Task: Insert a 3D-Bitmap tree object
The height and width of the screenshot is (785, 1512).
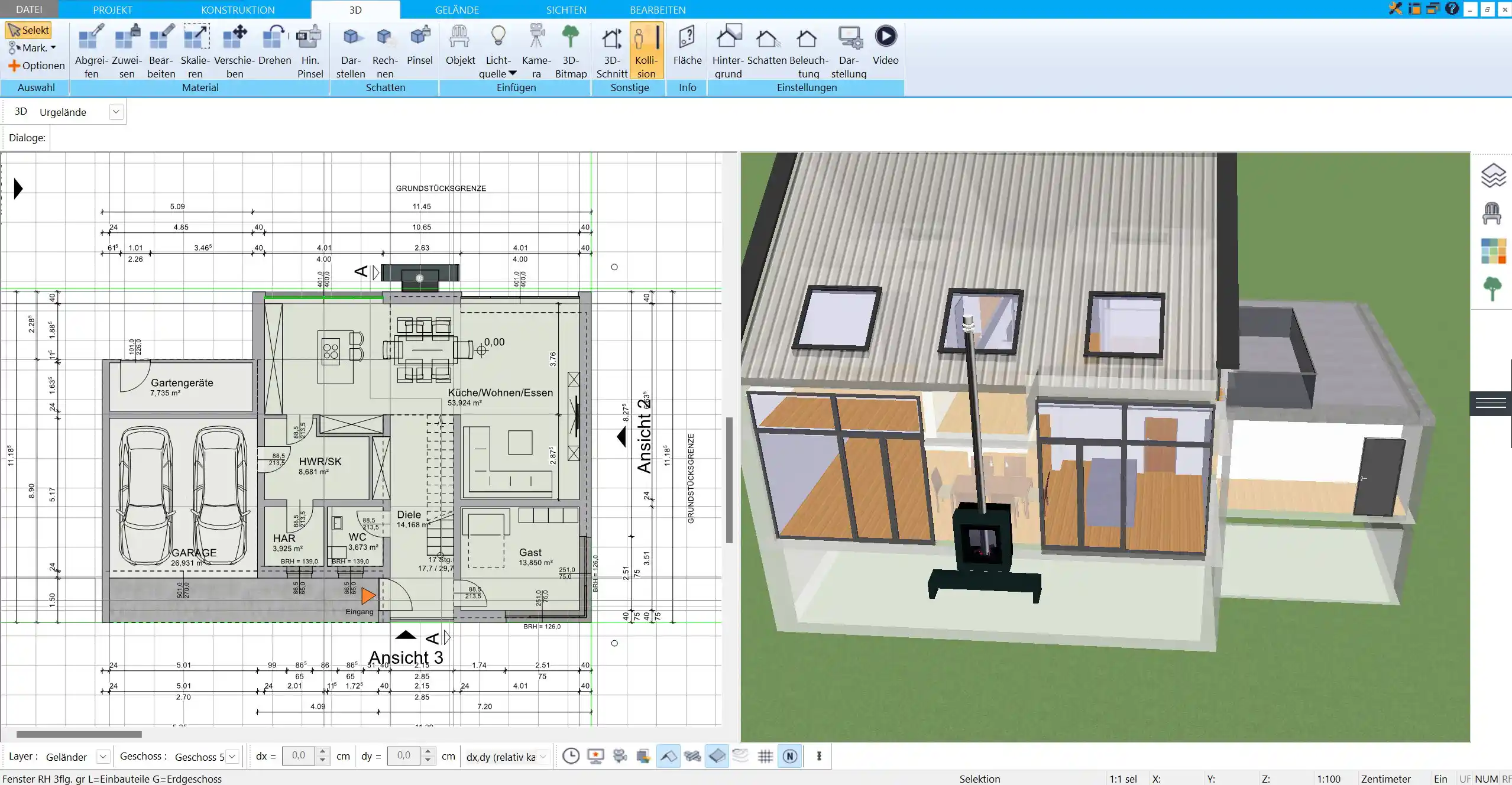Action: [x=571, y=51]
